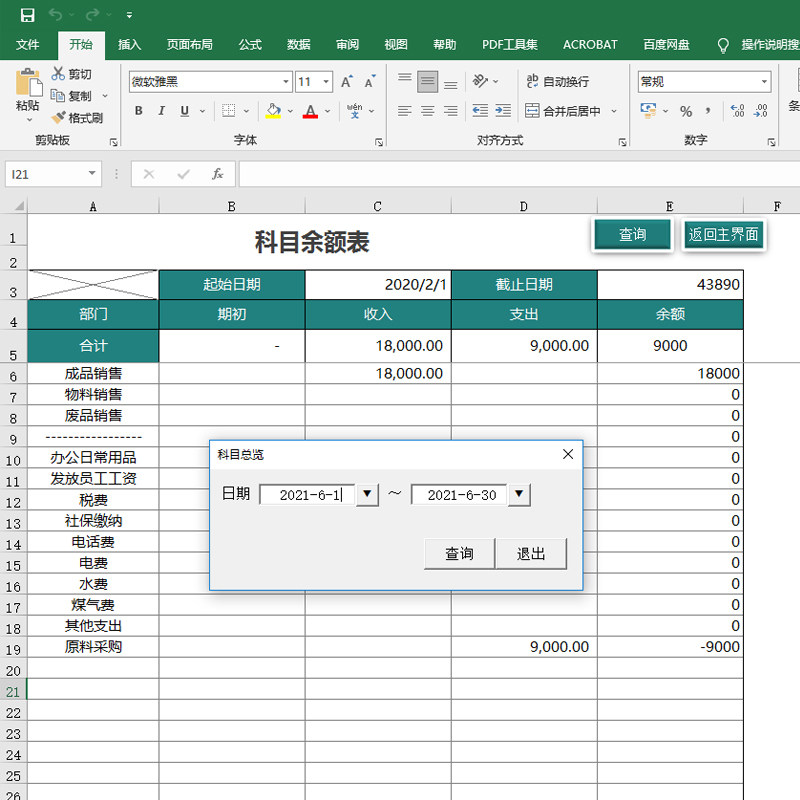This screenshot has width=800, height=800.
Task: Switch to the 审阅 tab
Action: click(347, 45)
